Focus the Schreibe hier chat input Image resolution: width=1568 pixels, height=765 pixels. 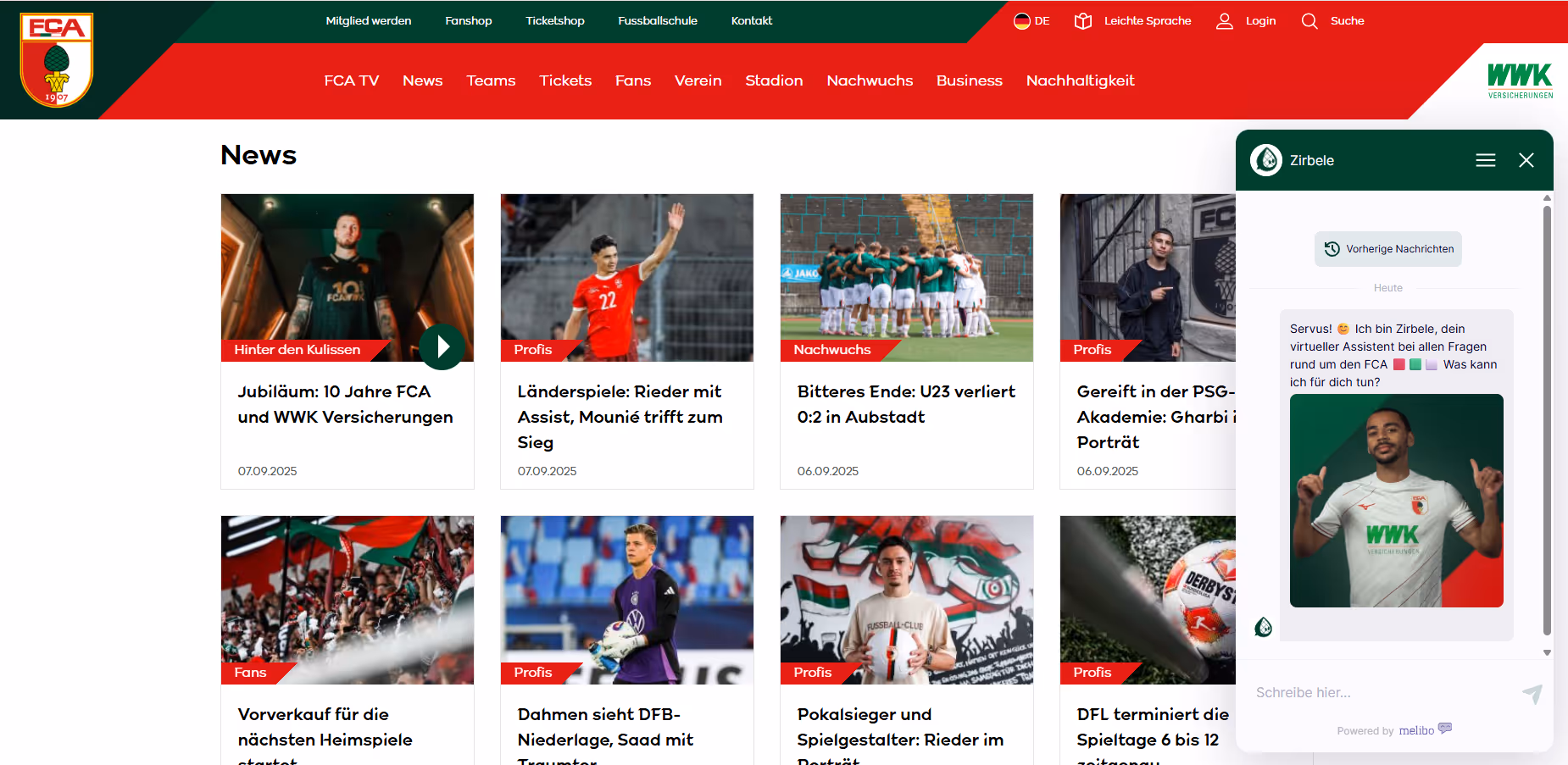(1382, 693)
